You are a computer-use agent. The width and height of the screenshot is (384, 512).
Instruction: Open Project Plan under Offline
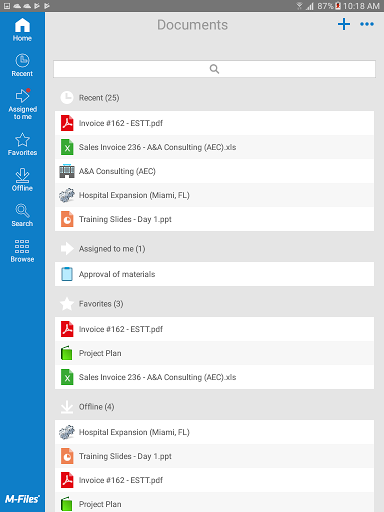214,503
